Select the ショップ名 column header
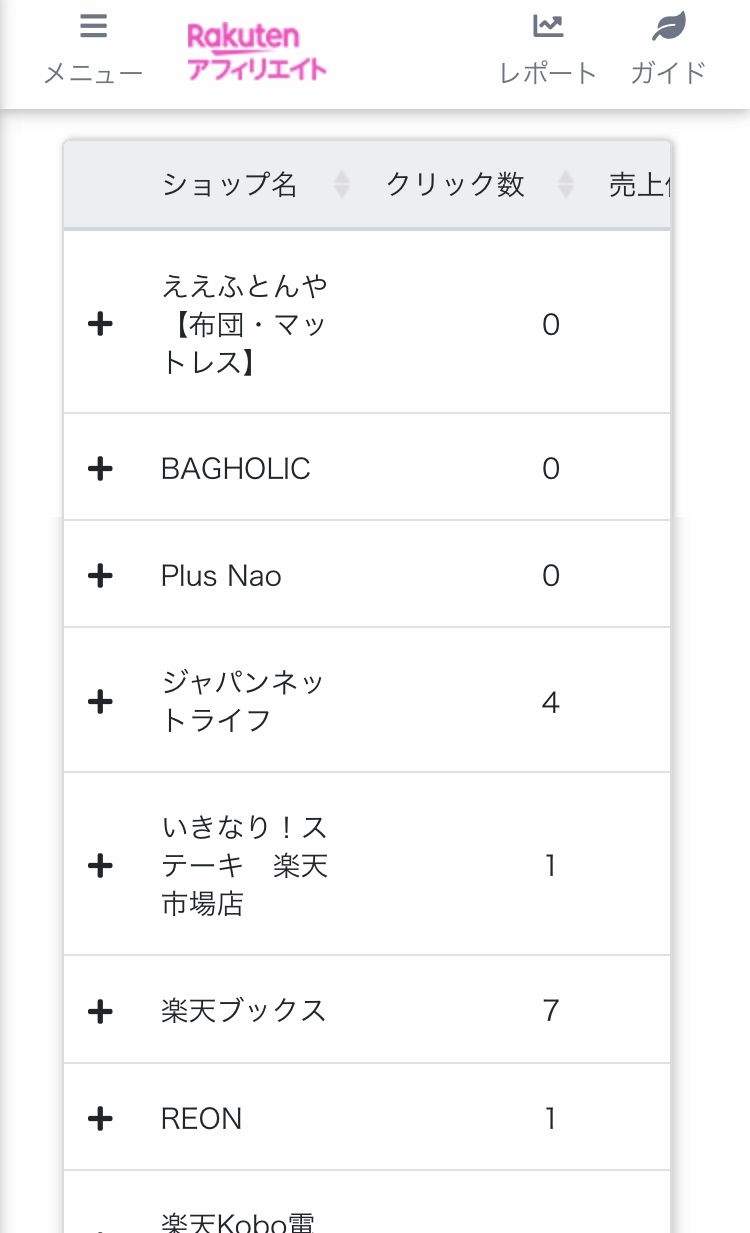This screenshot has width=750, height=1233. tap(230, 184)
